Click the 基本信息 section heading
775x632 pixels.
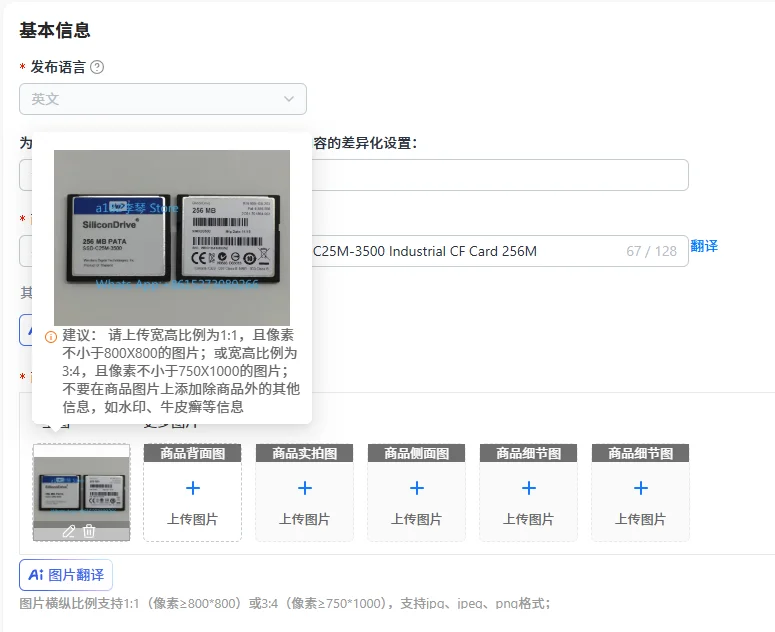[55, 30]
